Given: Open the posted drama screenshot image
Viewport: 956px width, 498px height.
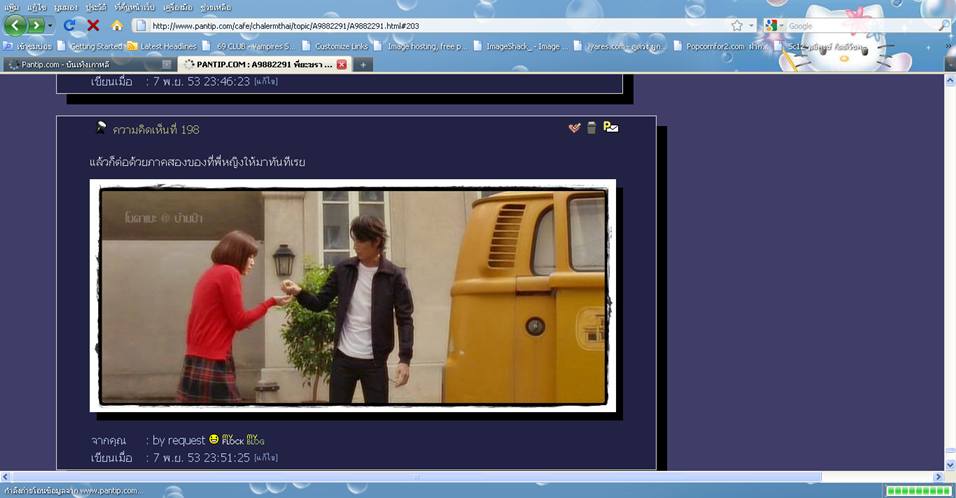Looking at the screenshot, I should (353, 296).
